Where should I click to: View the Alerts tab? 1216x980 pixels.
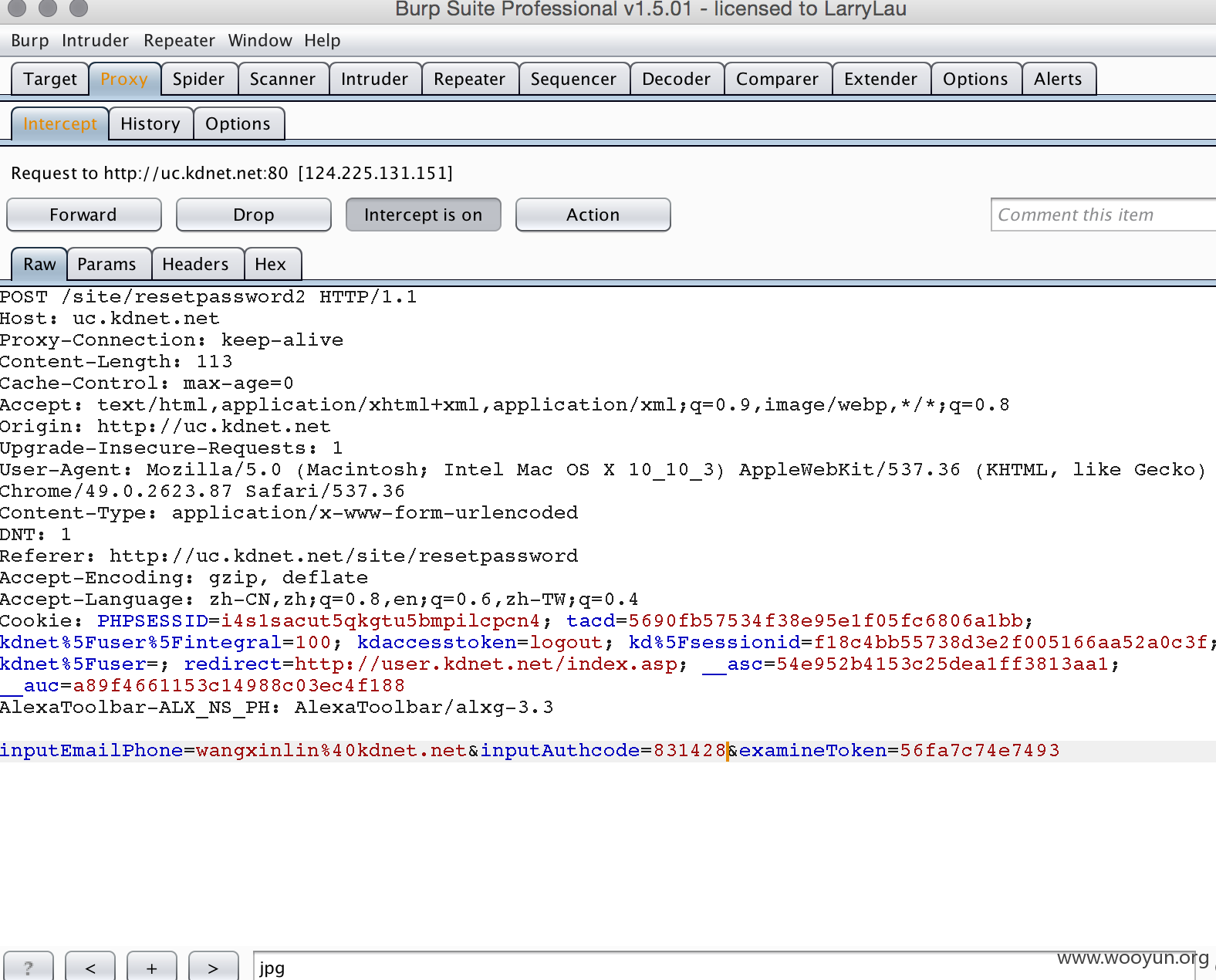click(1058, 79)
